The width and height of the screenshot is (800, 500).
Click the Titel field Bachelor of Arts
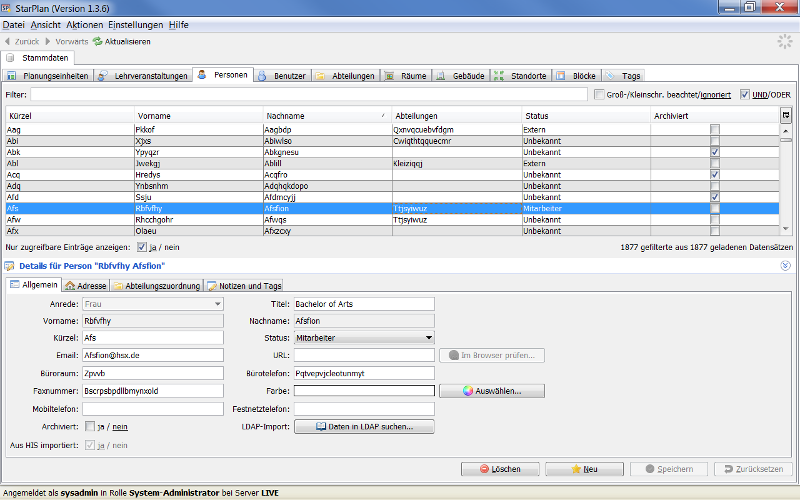coord(364,304)
